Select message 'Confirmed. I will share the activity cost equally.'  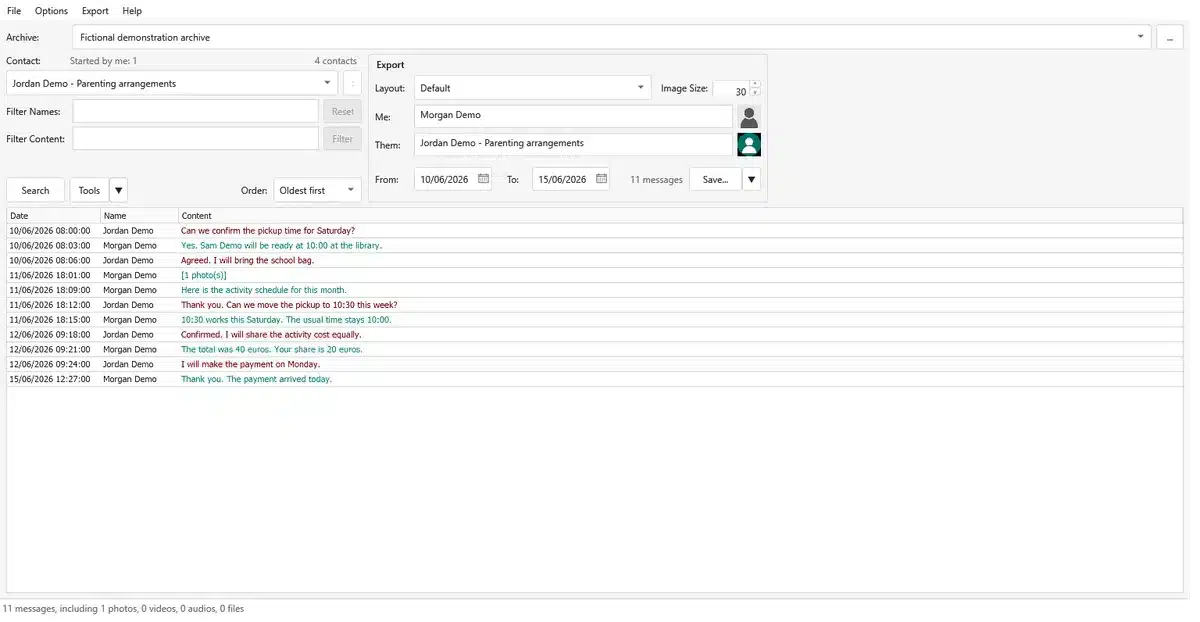click(x=594, y=334)
